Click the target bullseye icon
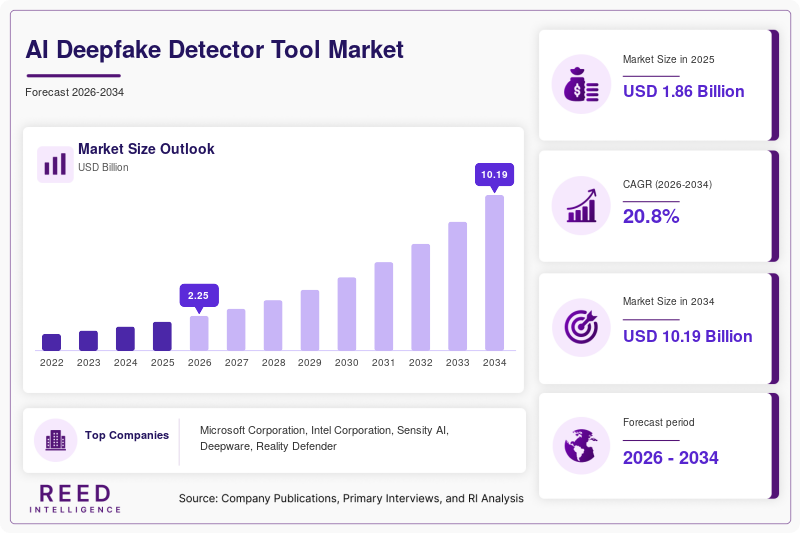 pyautogui.click(x=581, y=327)
